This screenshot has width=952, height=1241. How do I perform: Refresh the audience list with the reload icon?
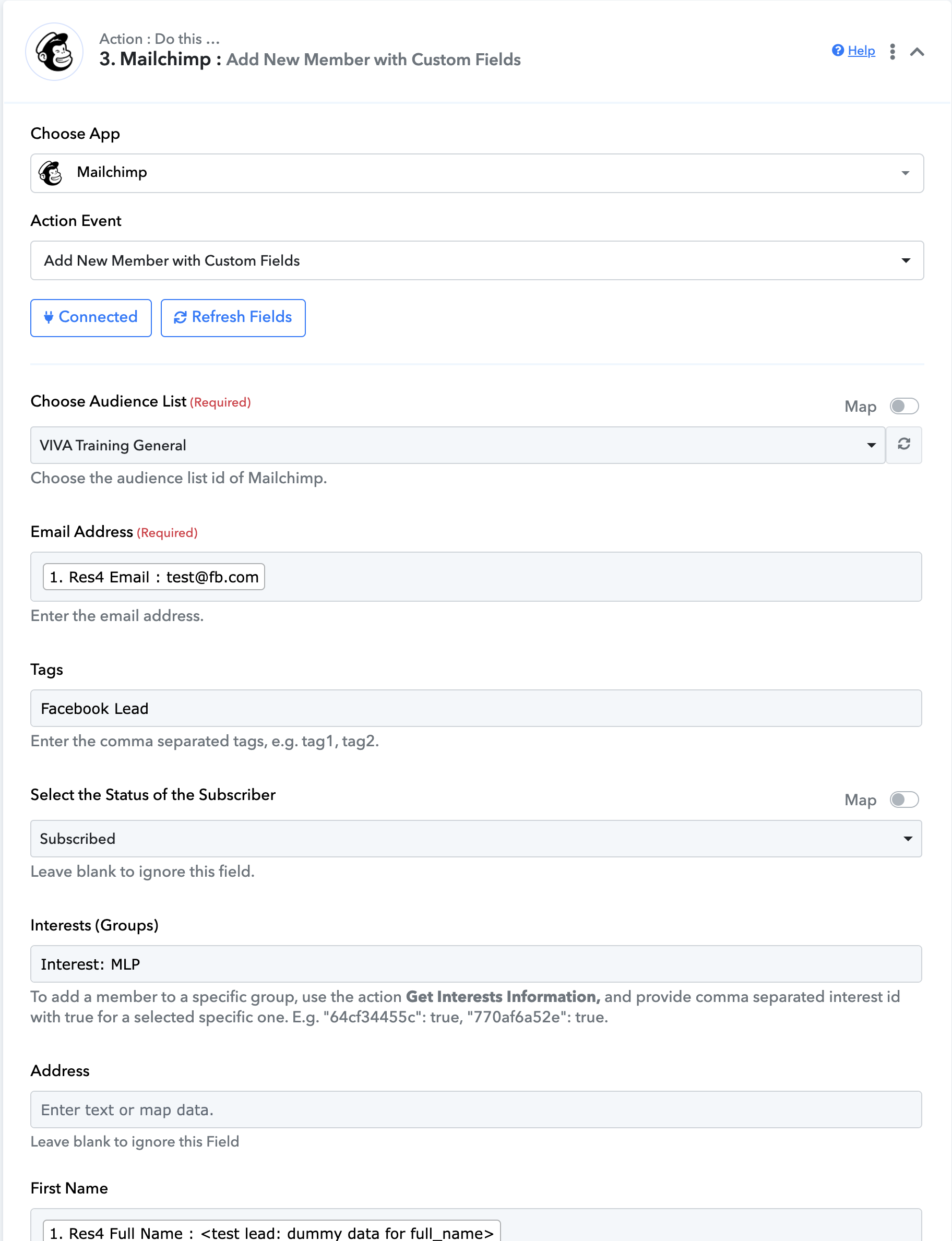pyautogui.click(x=904, y=445)
